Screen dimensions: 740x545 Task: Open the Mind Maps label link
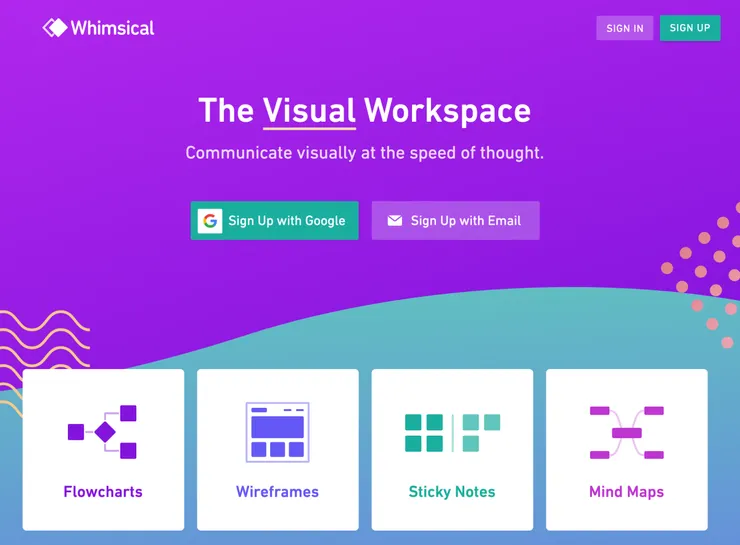pos(627,492)
